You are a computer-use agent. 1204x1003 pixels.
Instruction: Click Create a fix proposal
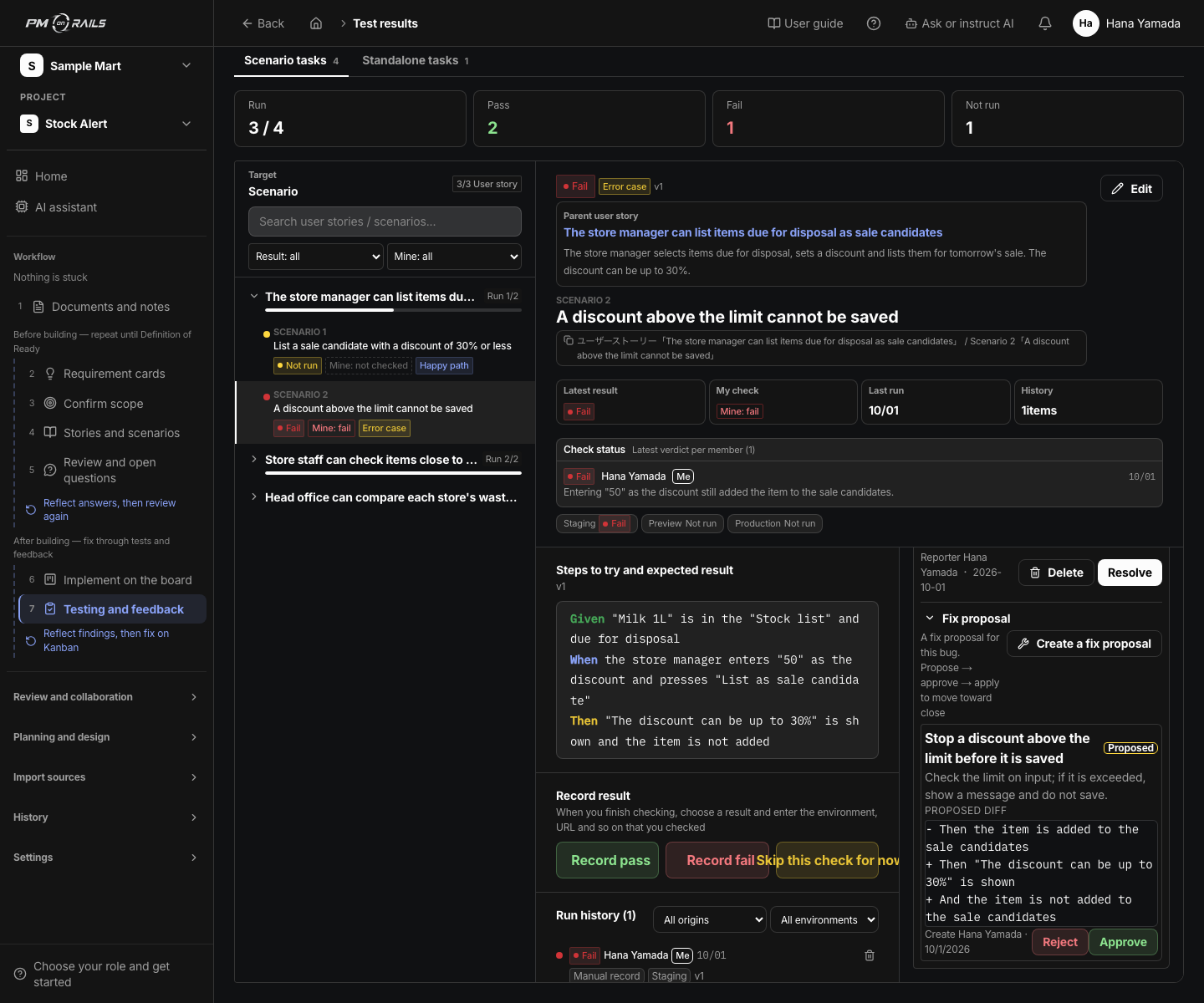pyautogui.click(x=1084, y=644)
